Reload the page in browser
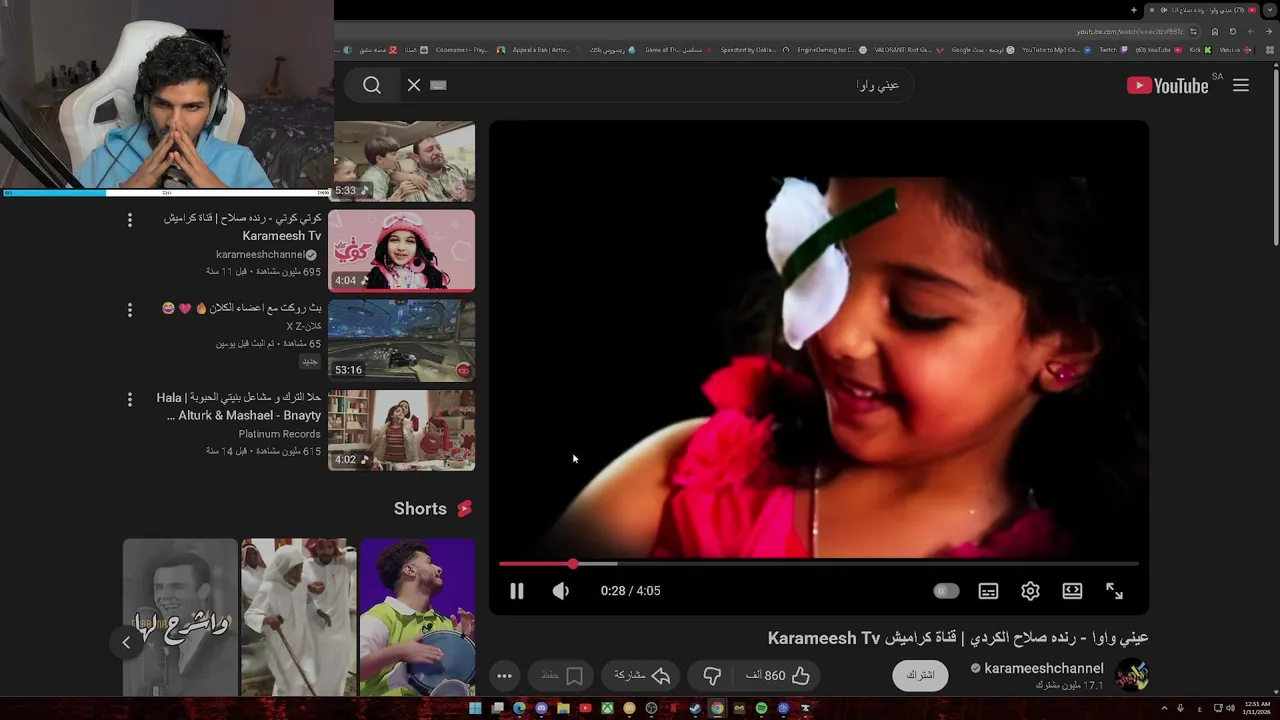This screenshot has width=1280, height=720. (1232, 31)
